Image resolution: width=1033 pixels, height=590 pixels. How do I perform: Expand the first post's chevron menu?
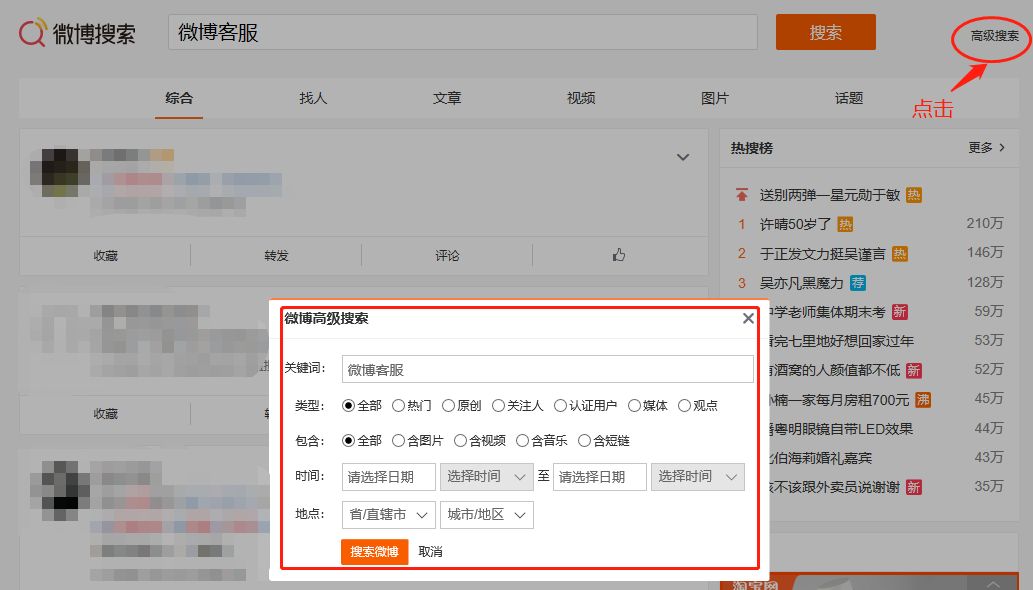tap(683, 157)
